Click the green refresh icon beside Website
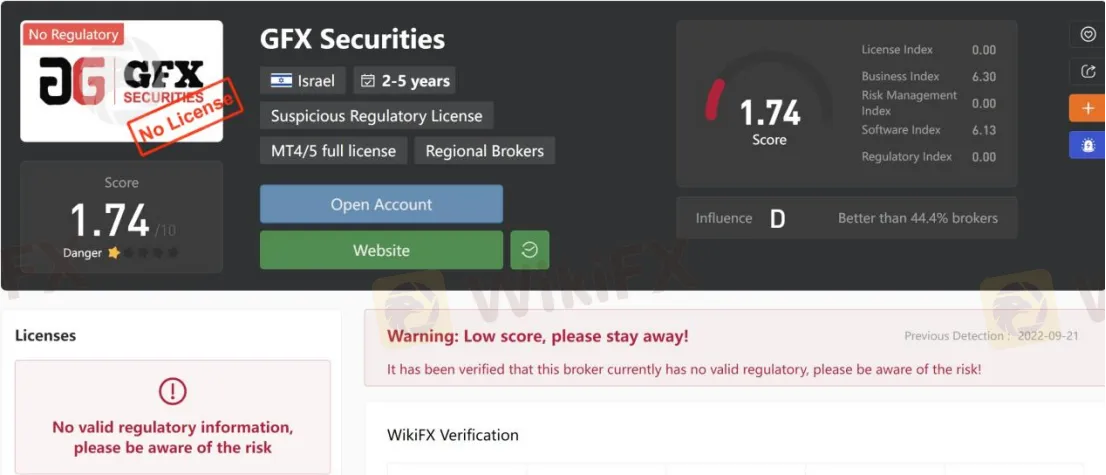 tap(530, 250)
